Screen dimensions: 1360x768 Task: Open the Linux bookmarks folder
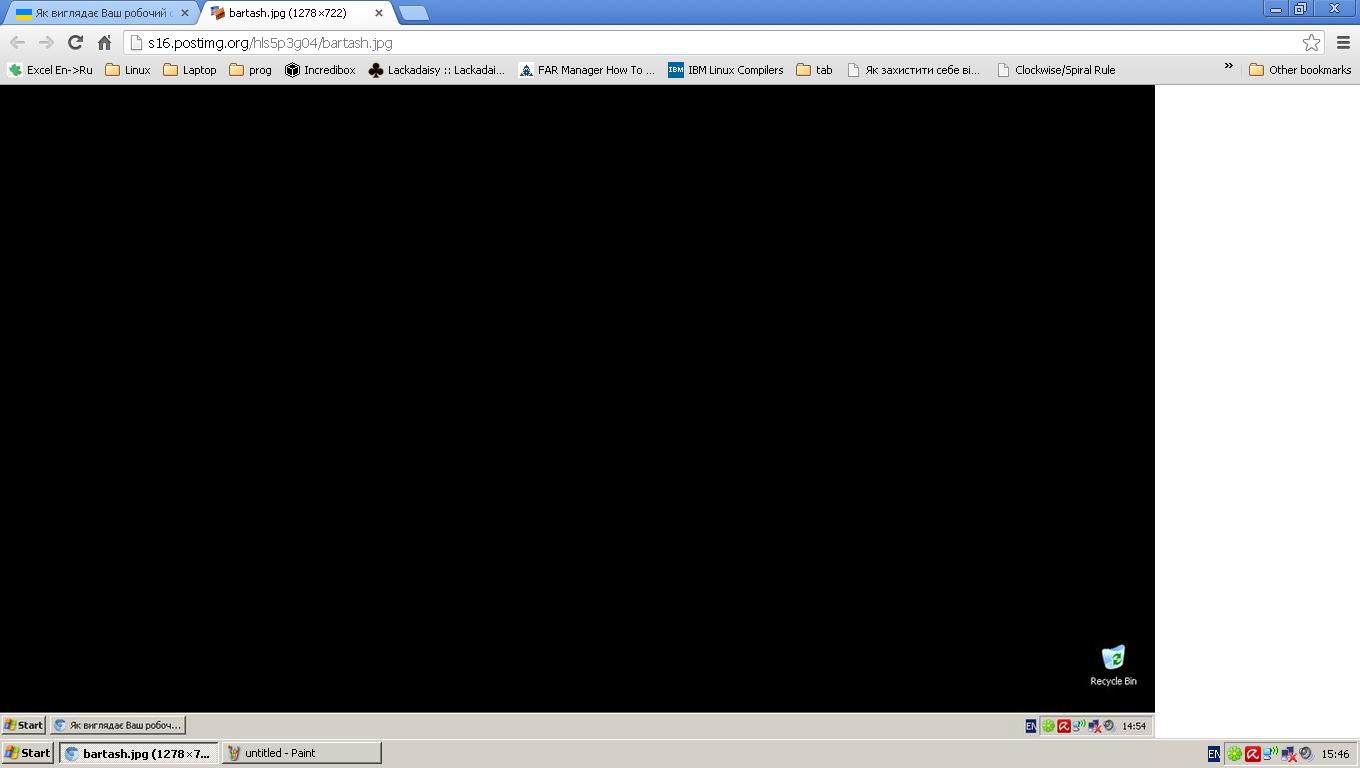click(128, 70)
